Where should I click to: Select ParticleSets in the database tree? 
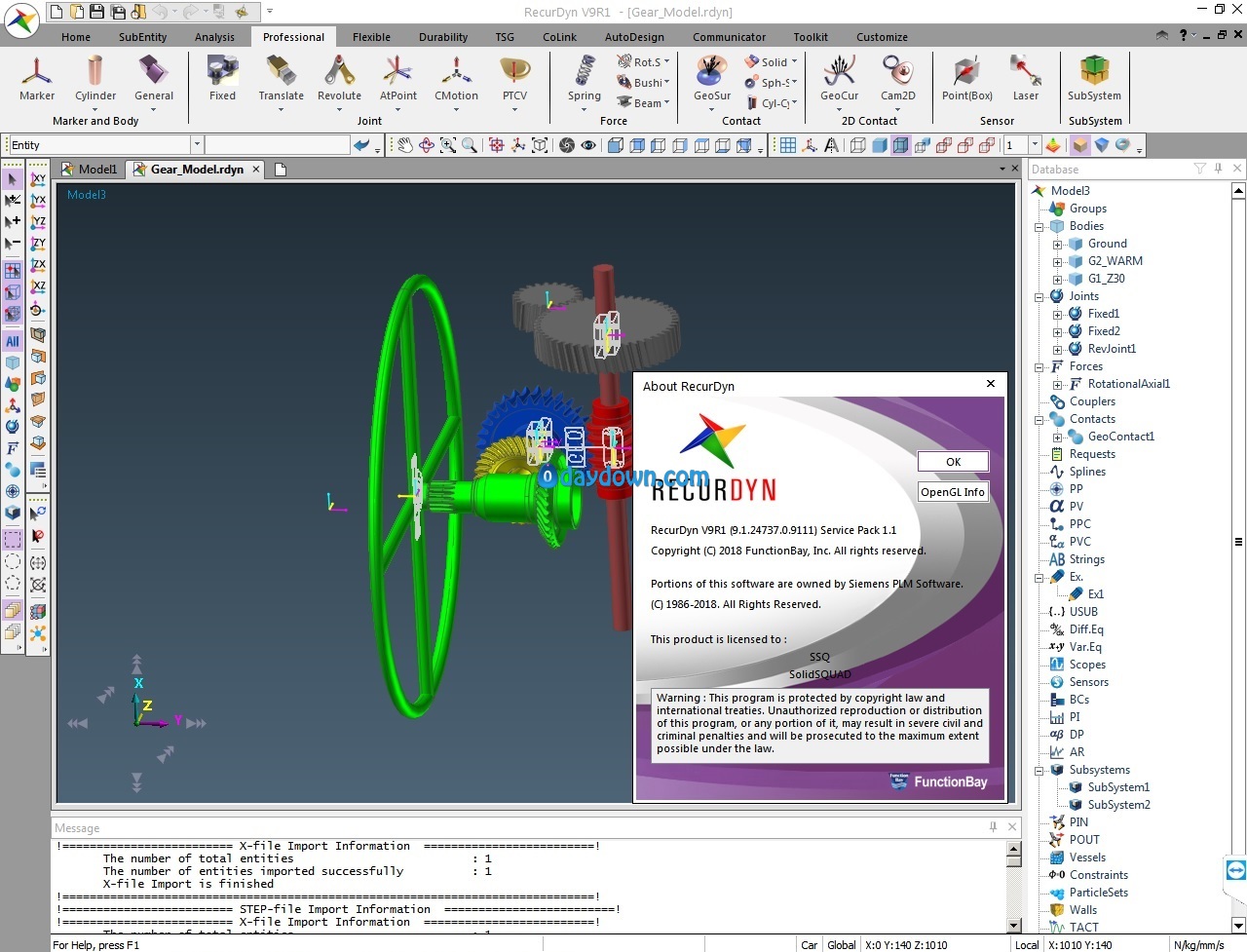click(1099, 893)
